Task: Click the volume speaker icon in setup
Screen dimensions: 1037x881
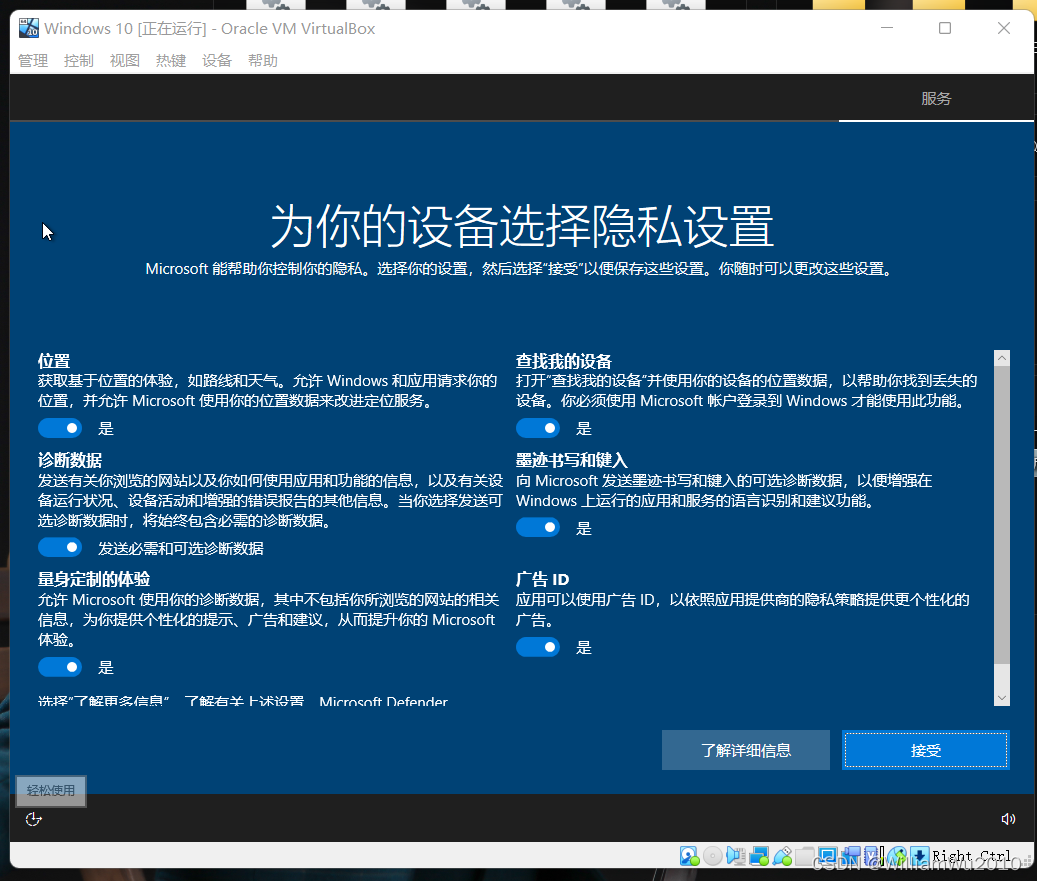Action: point(1008,819)
